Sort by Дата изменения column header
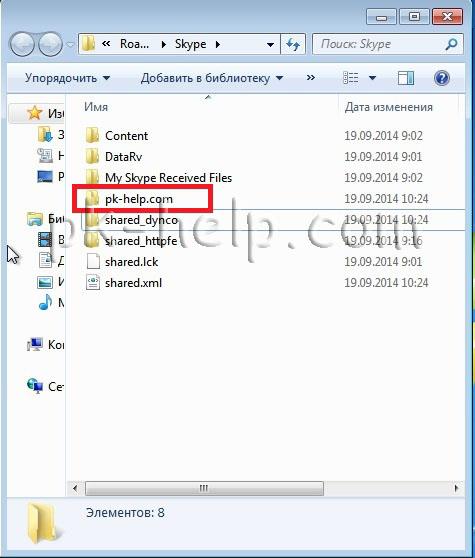This screenshot has height=558, width=475. pos(389,107)
